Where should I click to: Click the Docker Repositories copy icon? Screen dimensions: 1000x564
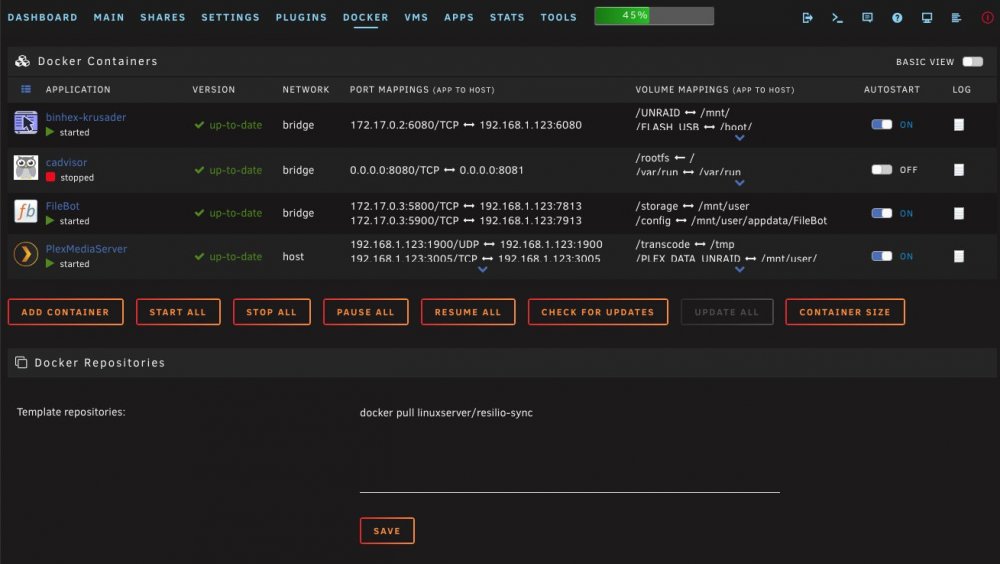tap(21, 362)
